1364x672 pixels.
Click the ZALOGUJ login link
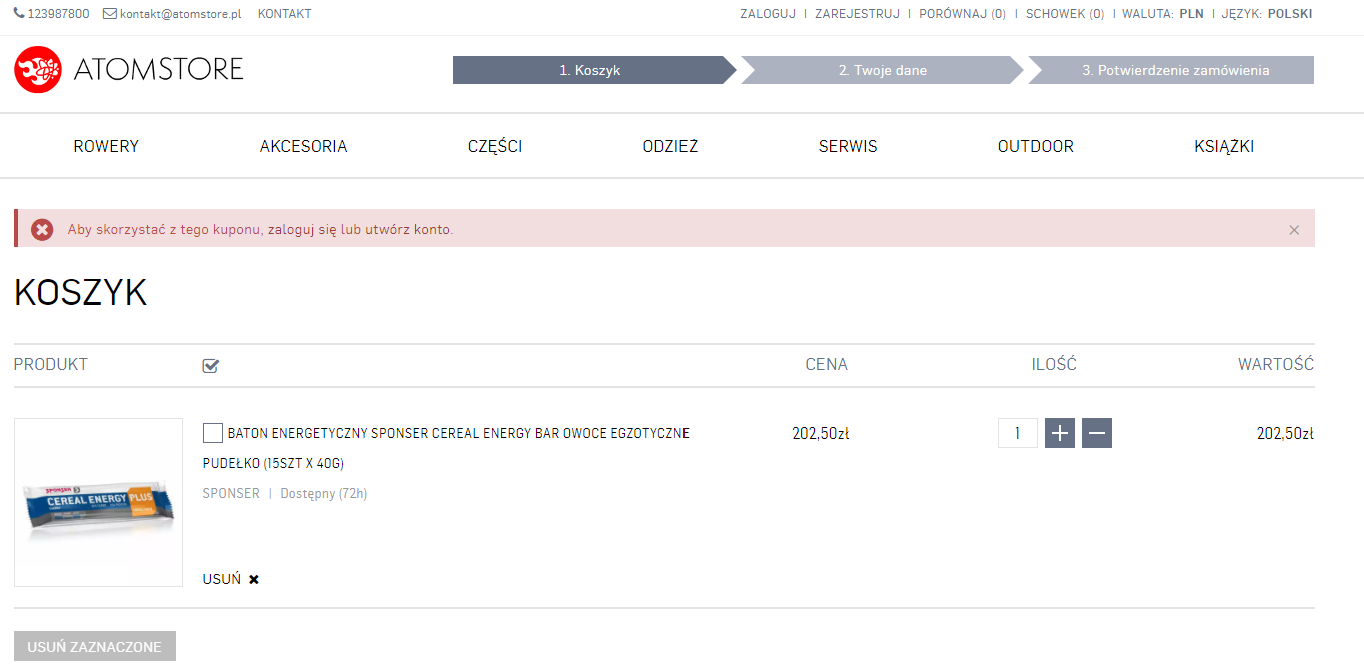click(x=768, y=14)
